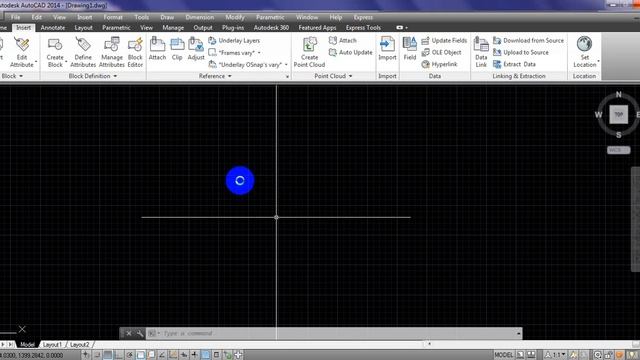
Task: Open Reference panel dialog launcher arrow
Action: click(x=287, y=76)
